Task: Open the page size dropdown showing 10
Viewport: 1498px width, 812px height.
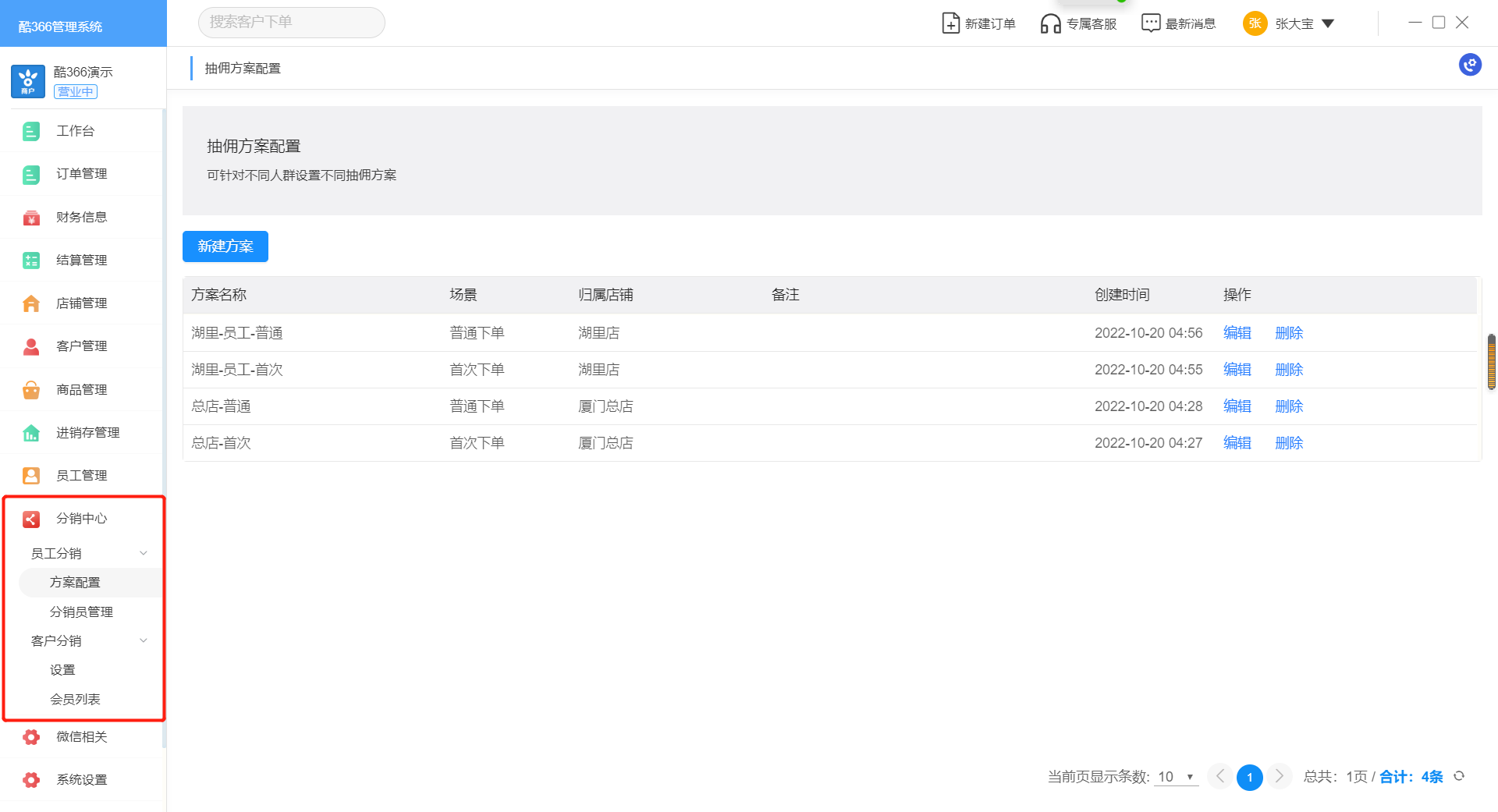Action: coord(1176,777)
